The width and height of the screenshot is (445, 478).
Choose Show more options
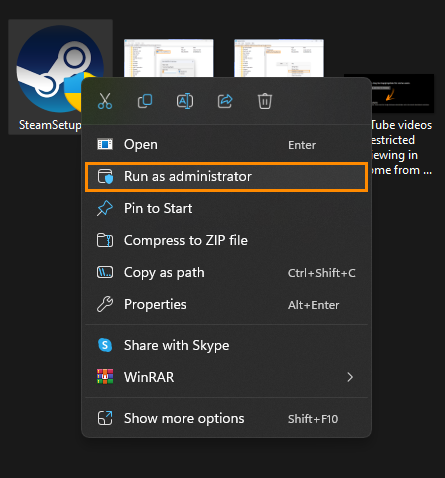pos(227,419)
